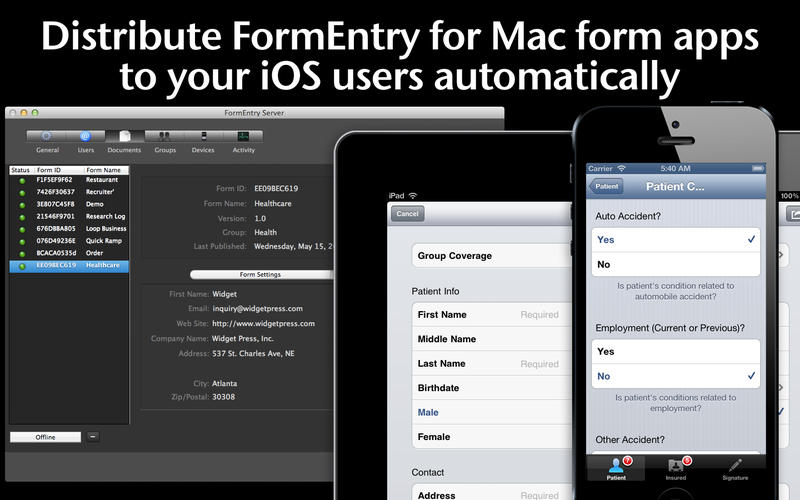
Task: Click the Company Name value Widget Press, Inc.
Action: click(x=243, y=338)
